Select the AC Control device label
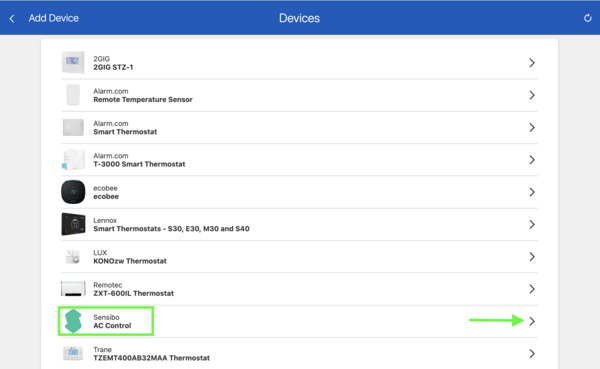 coord(112,326)
